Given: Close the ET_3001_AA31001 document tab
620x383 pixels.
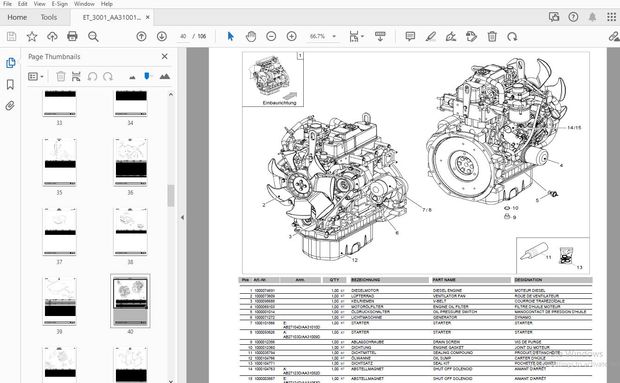Looking at the screenshot, I should click(x=147, y=17).
